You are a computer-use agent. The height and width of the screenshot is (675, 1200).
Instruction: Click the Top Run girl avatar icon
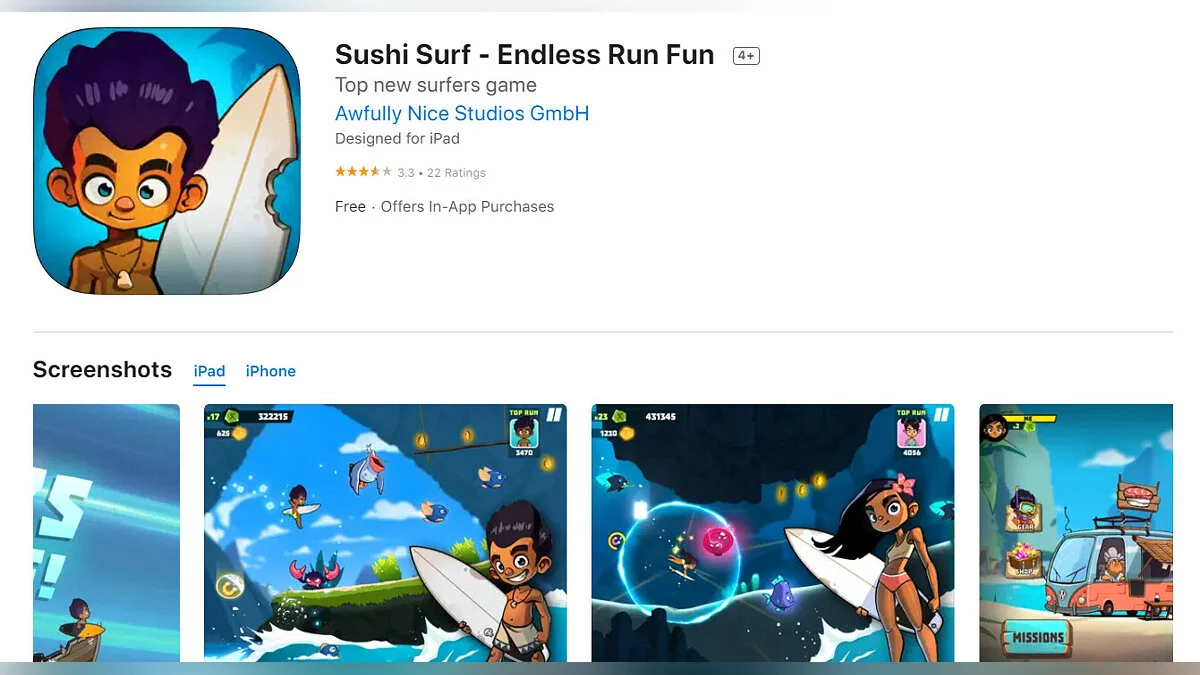point(911,434)
